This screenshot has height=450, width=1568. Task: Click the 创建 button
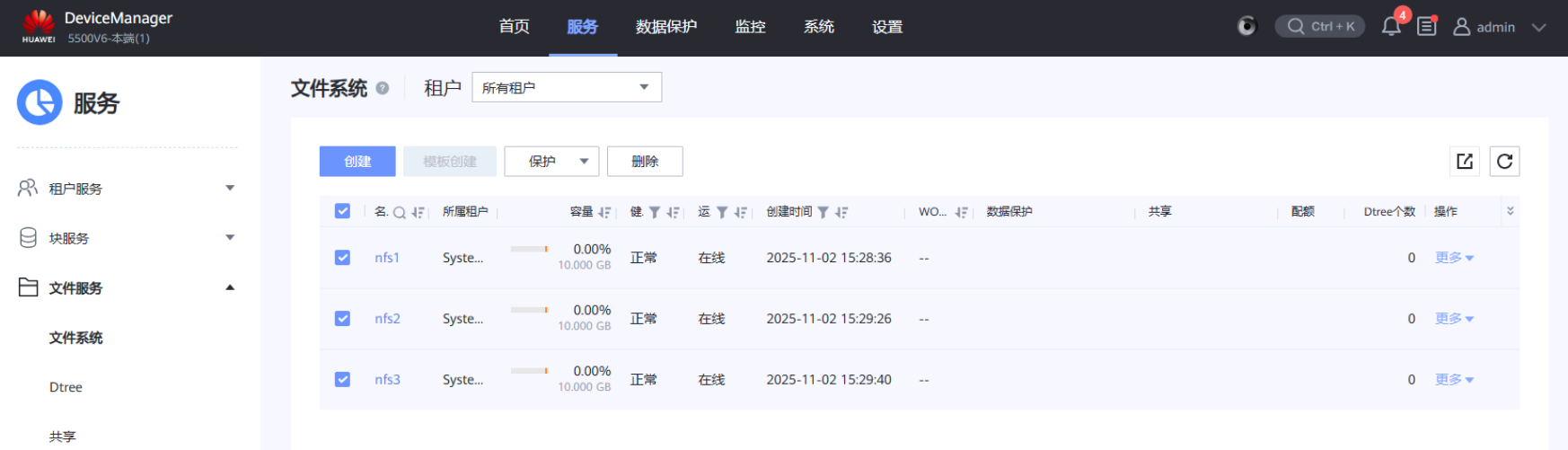click(357, 162)
